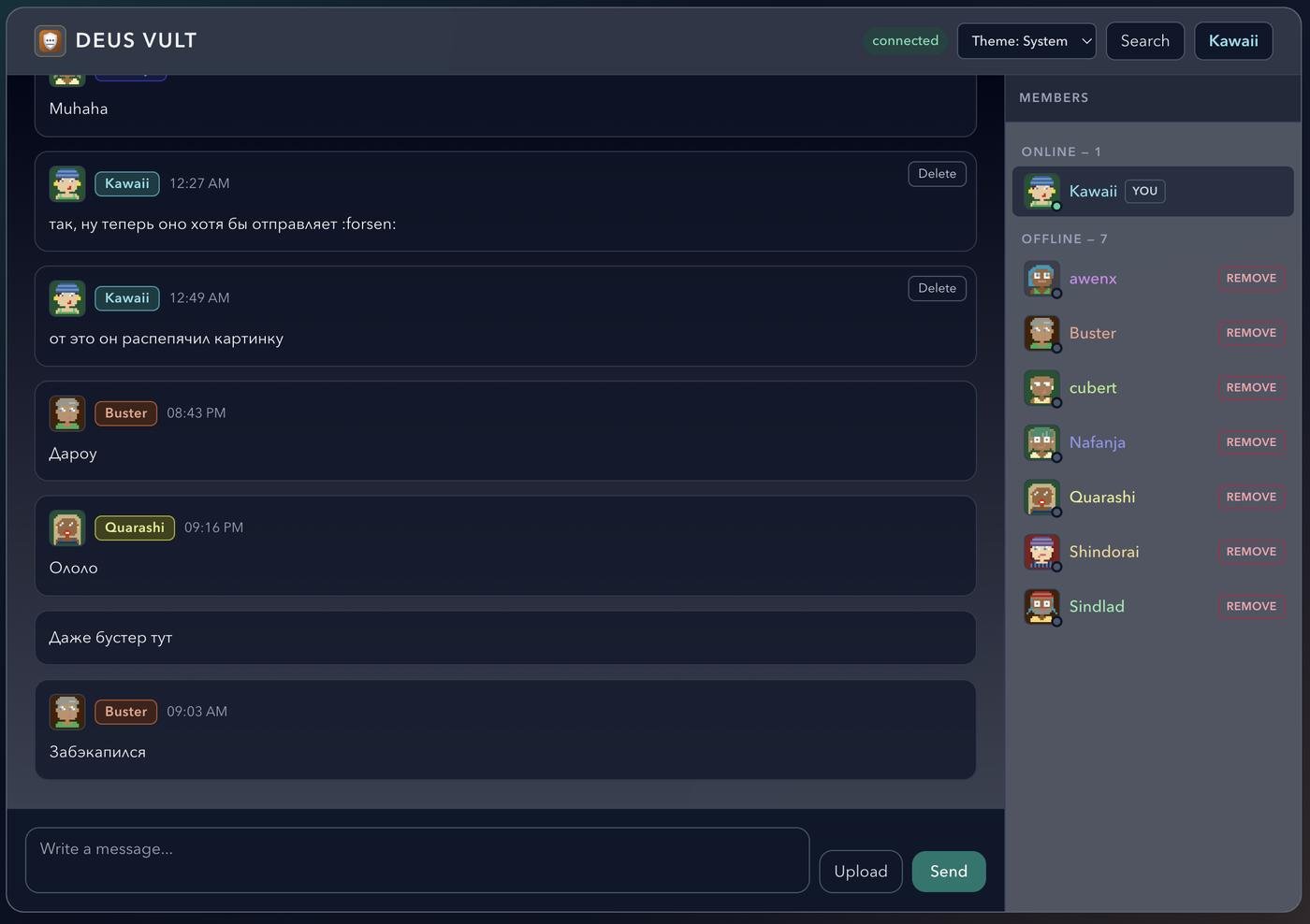Image resolution: width=1310 pixels, height=924 pixels.
Task: Click awenx's avatar in the members list
Action: click(1041, 279)
